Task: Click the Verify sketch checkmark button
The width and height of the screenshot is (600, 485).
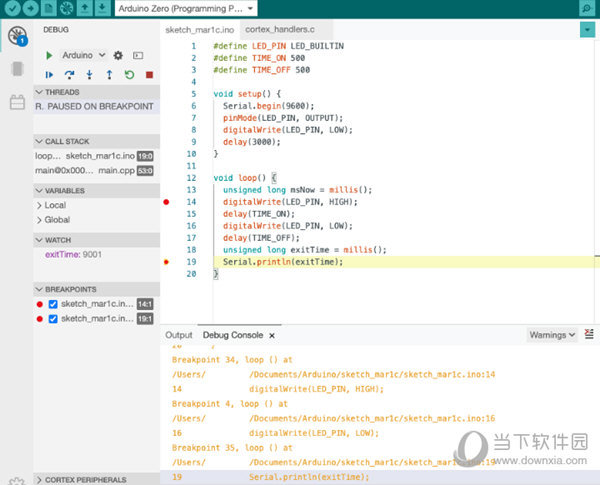Action: [x=12, y=8]
